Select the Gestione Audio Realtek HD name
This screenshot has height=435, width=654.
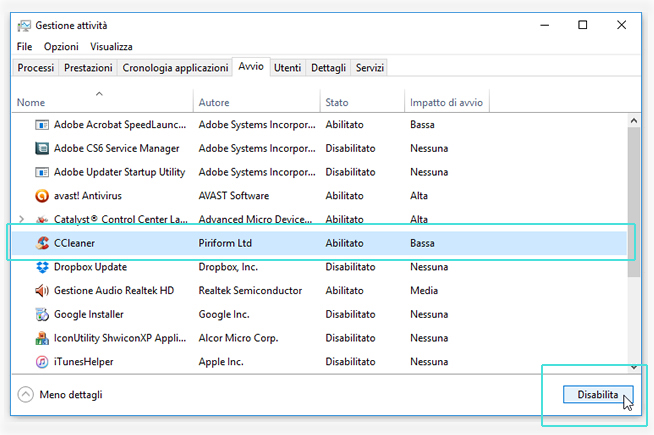point(114,291)
